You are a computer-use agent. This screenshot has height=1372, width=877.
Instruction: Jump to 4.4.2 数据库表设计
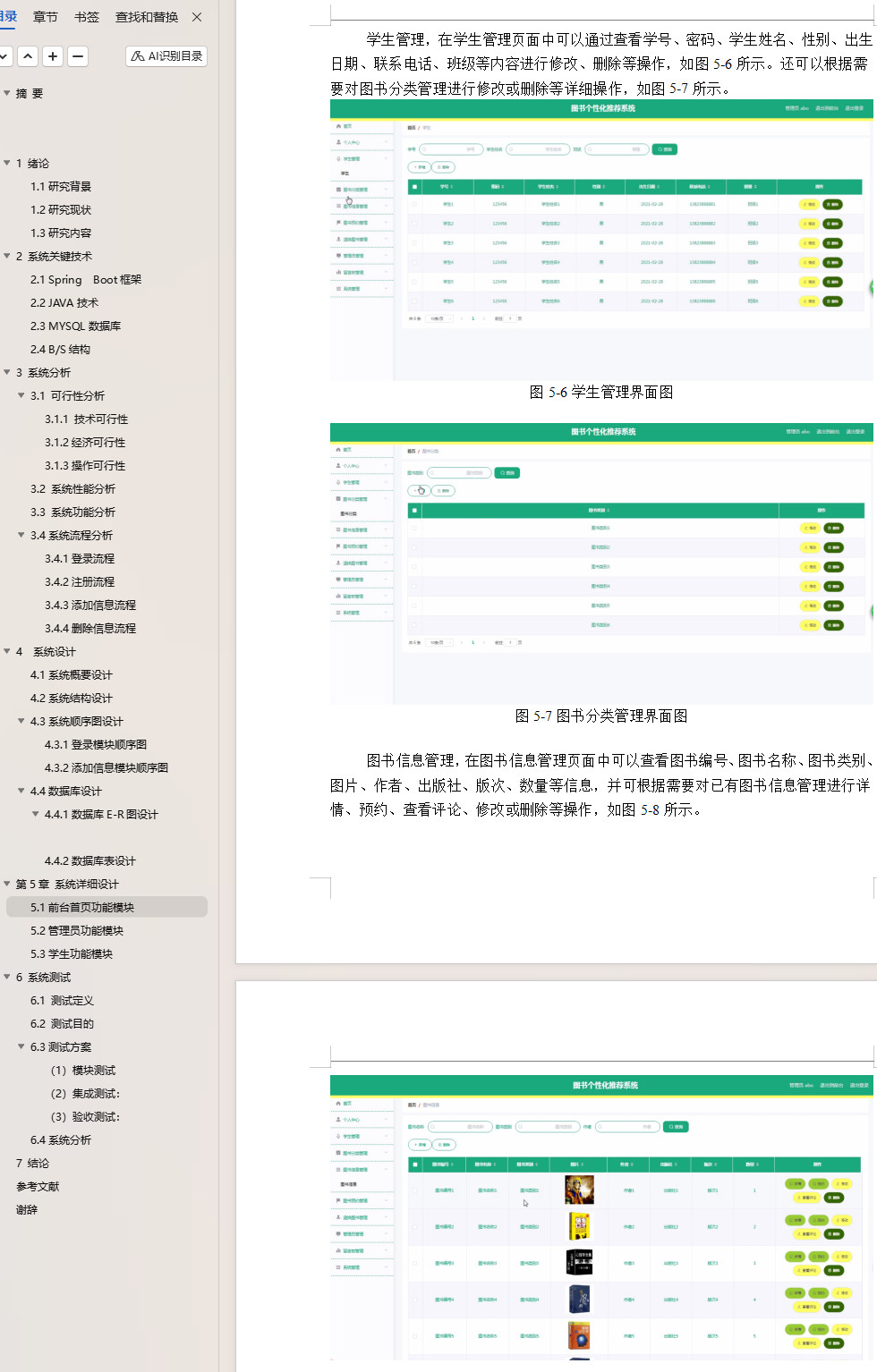tap(90, 860)
